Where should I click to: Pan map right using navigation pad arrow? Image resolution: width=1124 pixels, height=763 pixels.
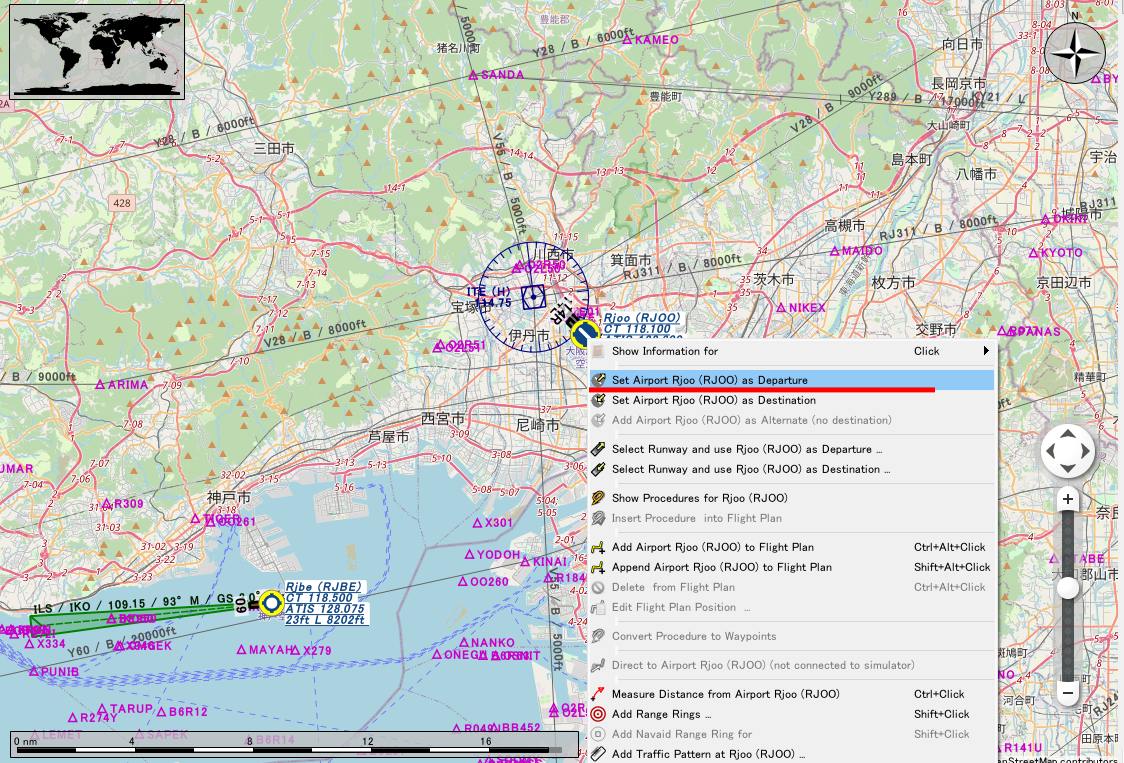point(1088,452)
